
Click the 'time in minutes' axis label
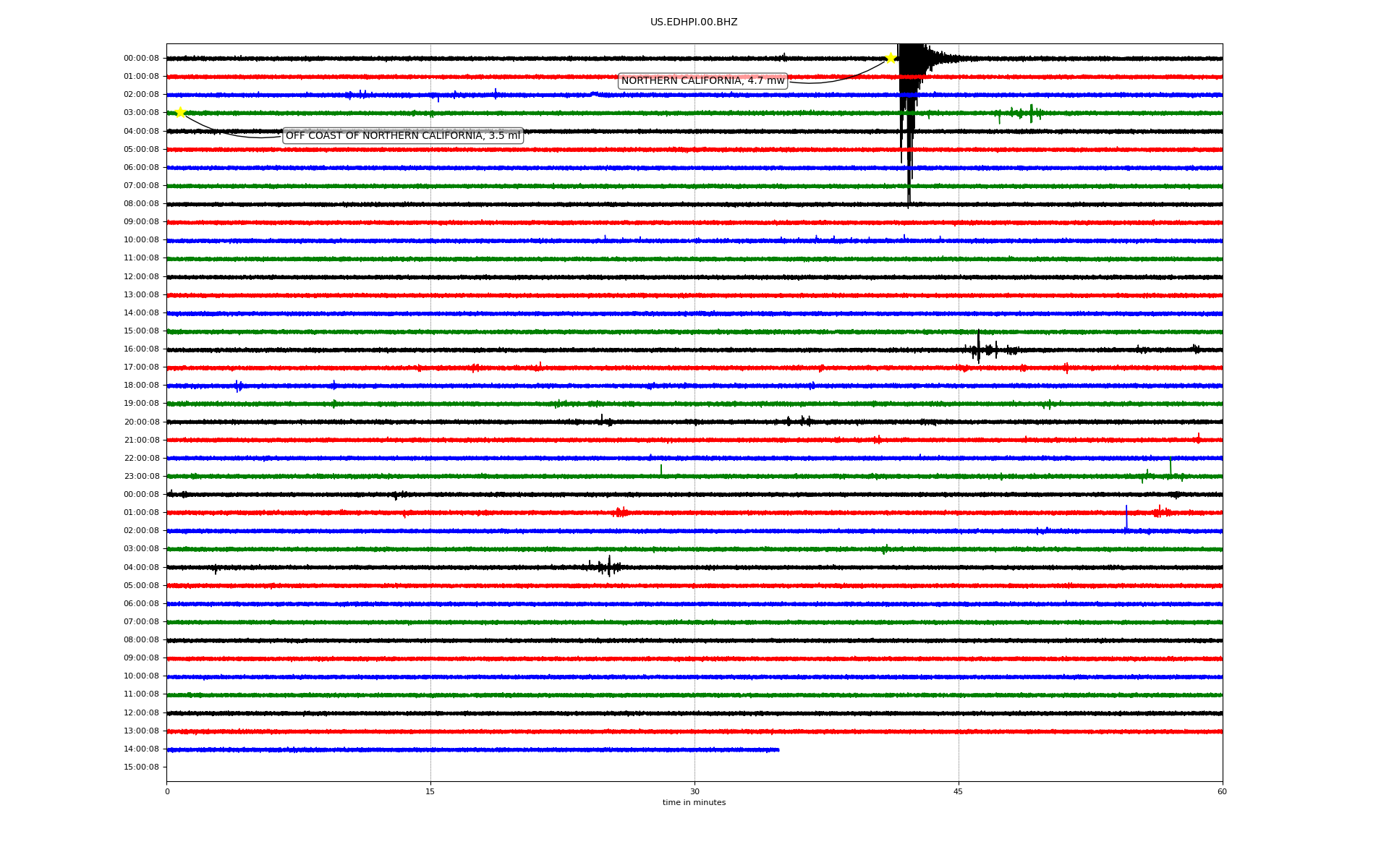coord(694,803)
